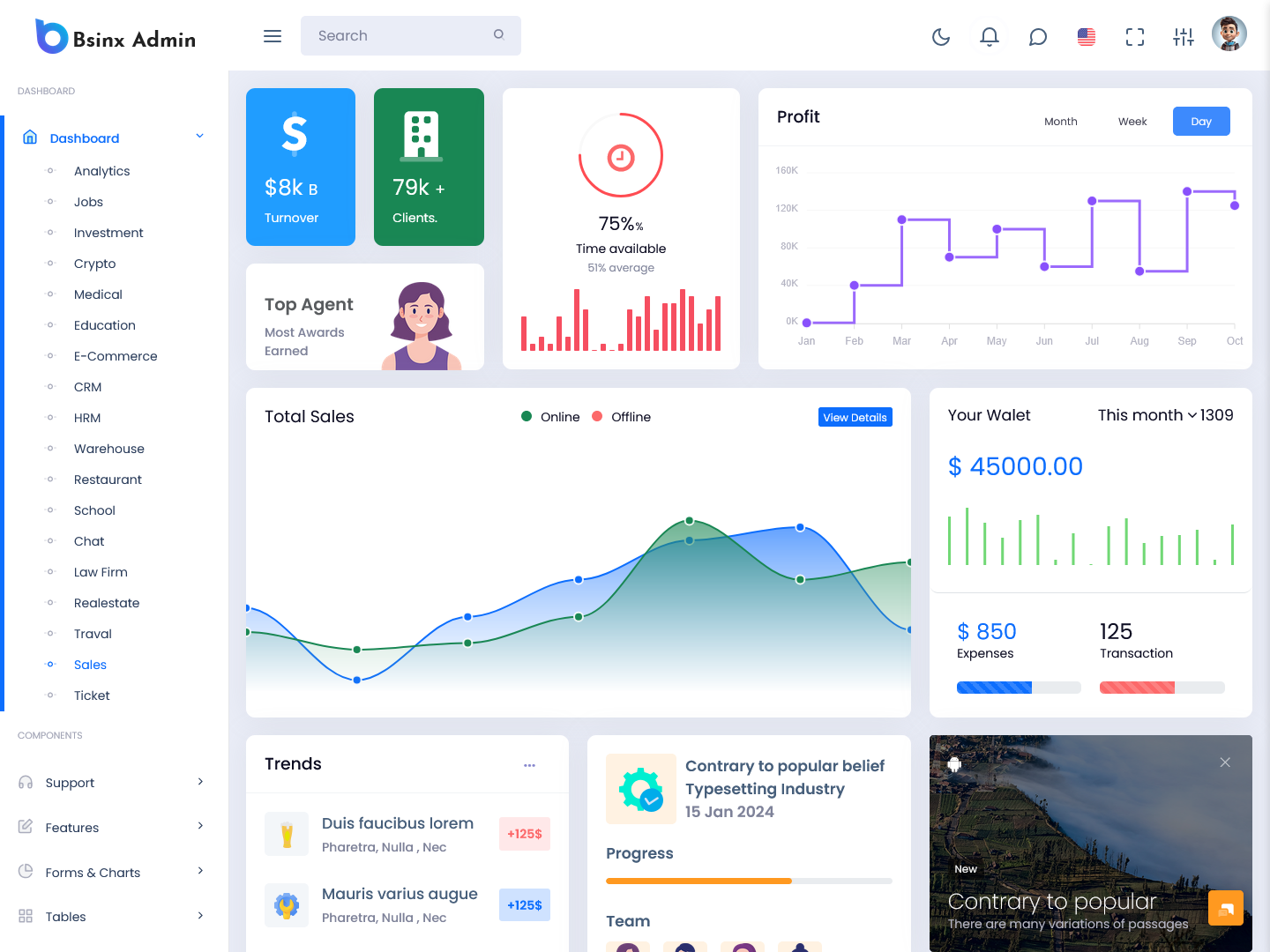The image size is (1270, 952).
Task: Click the building Clients icon
Action: 422,137
